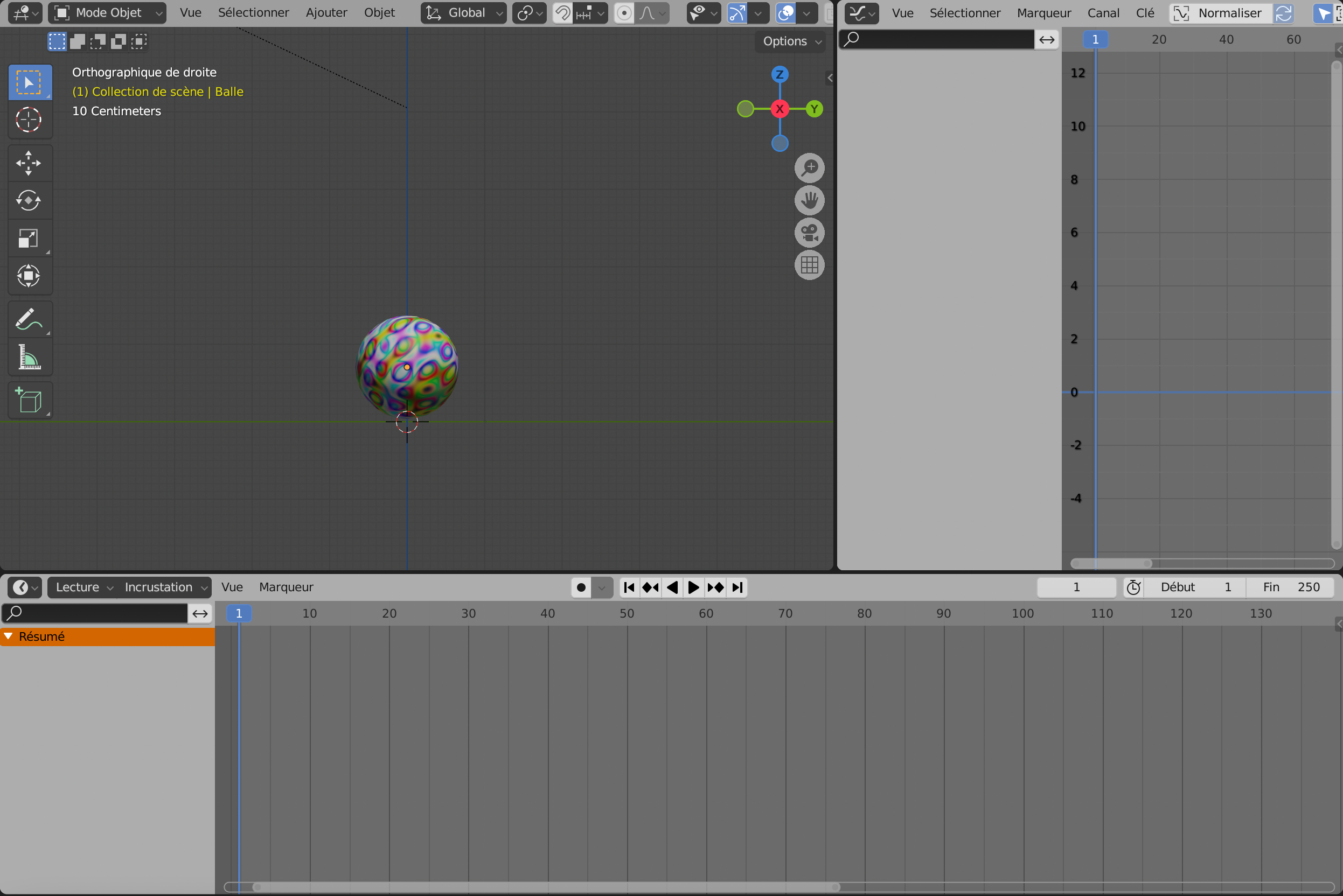Switch perspective/orthographic with grid icon

(x=809, y=265)
